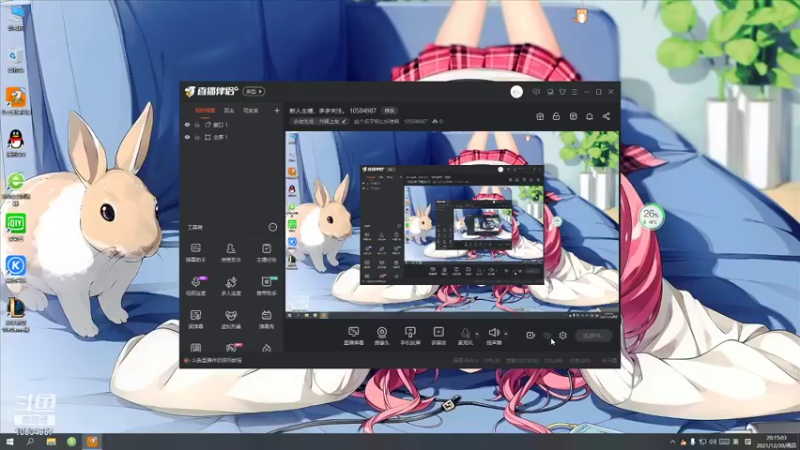Add a new scene with the plus icon

277,110
